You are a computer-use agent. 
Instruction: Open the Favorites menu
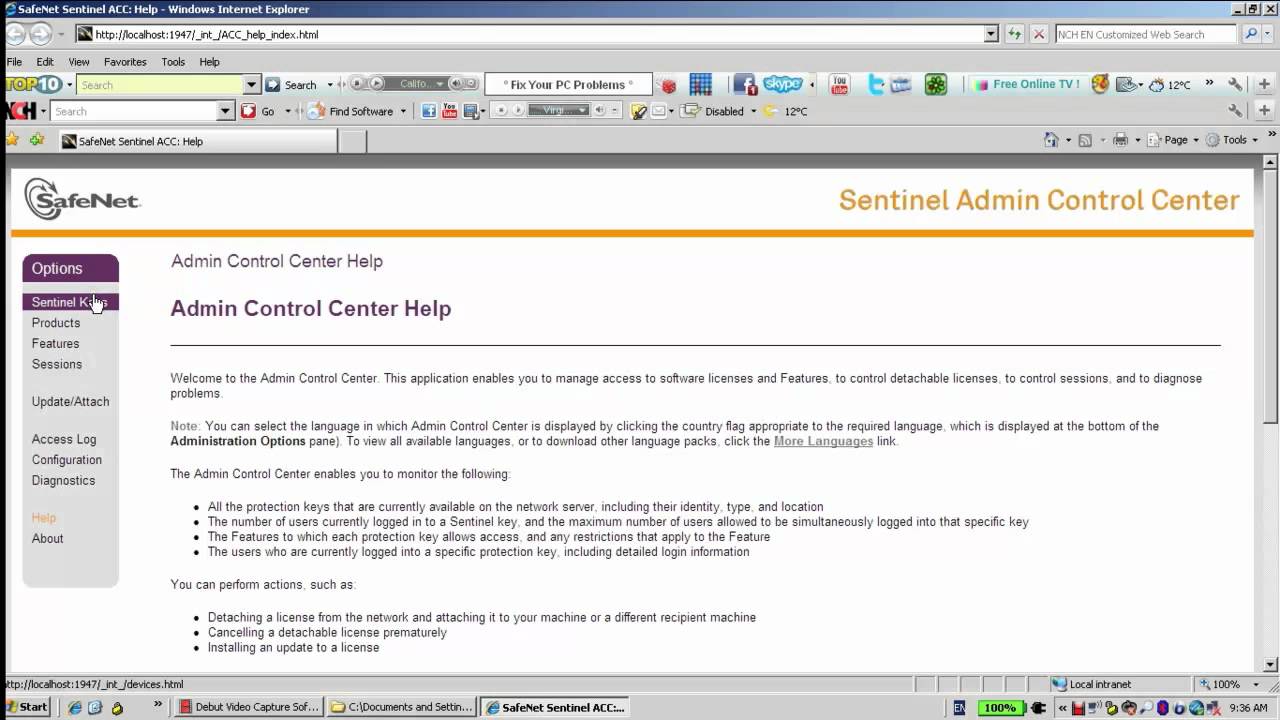point(125,62)
